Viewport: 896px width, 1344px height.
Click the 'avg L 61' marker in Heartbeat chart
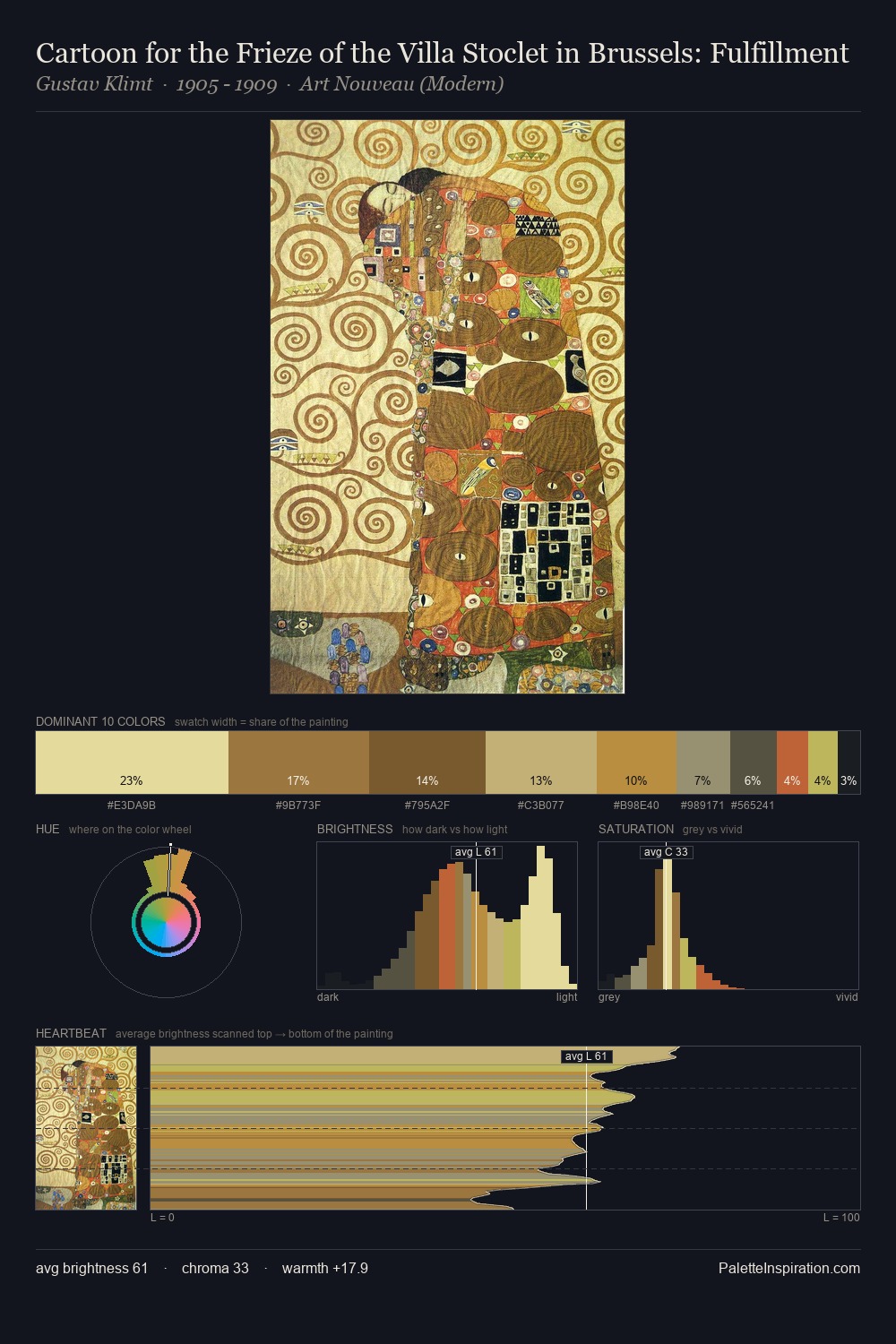(x=586, y=1056)
